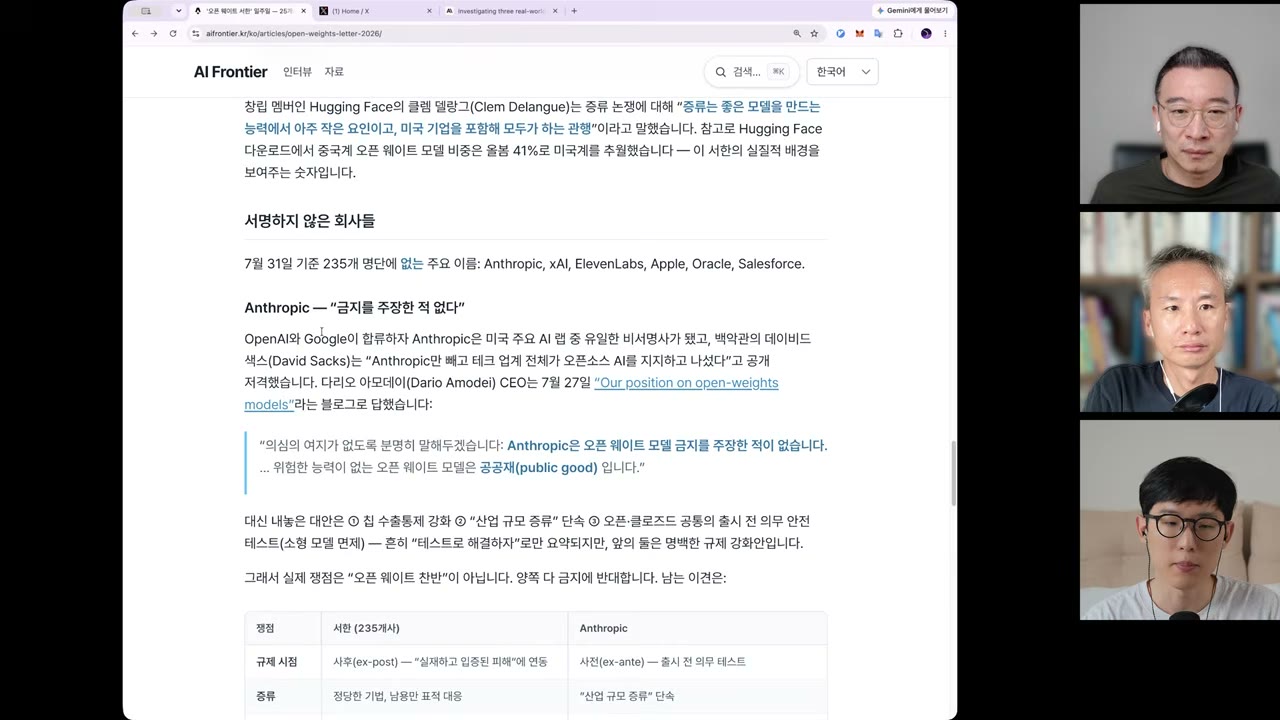Bookmark this page with the star
The image size is (1280, 720).
click(x=814, y=33)
